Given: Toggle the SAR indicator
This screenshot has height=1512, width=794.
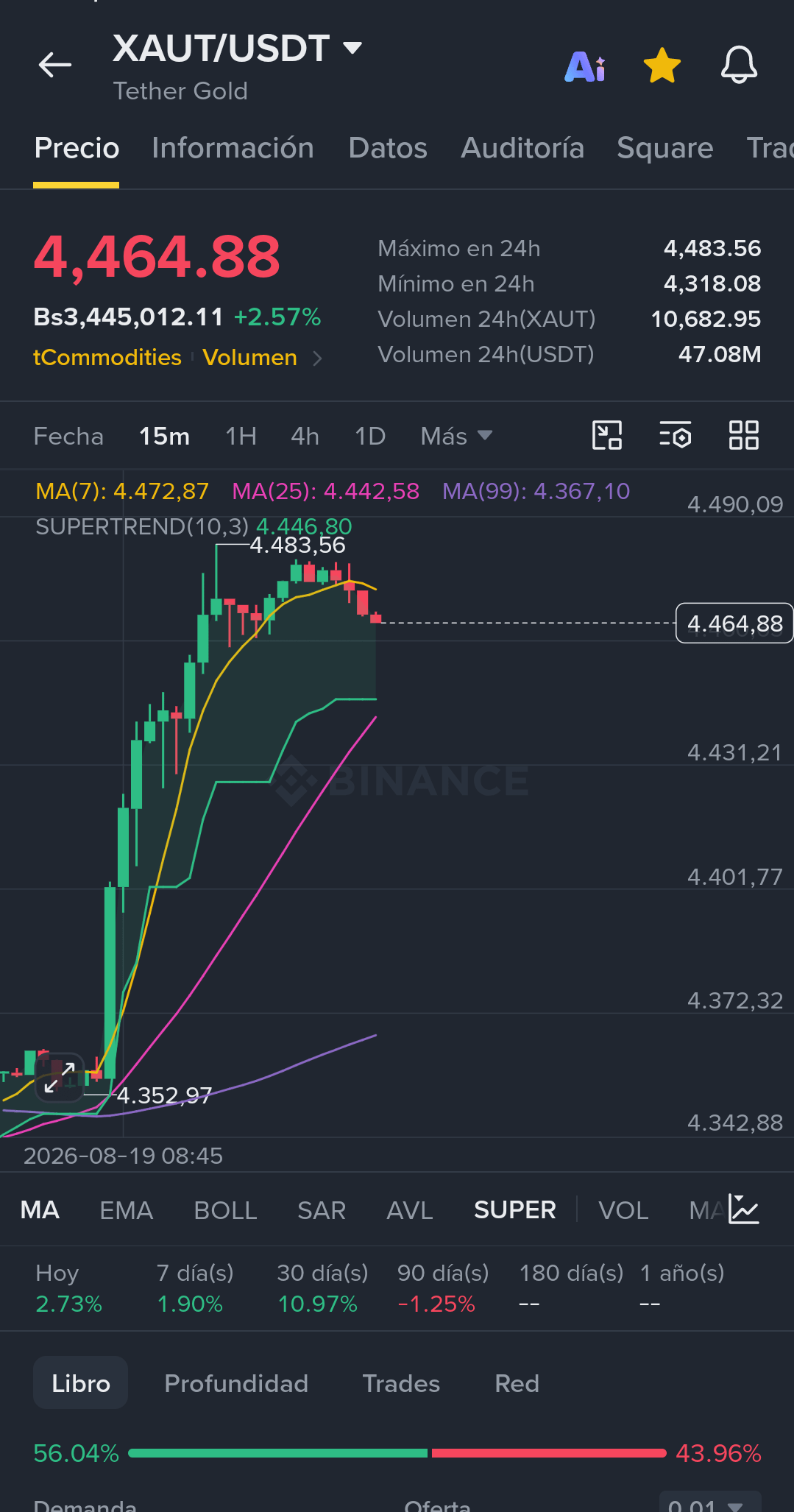Looking at the screenshot, I should coord(322,1210).
